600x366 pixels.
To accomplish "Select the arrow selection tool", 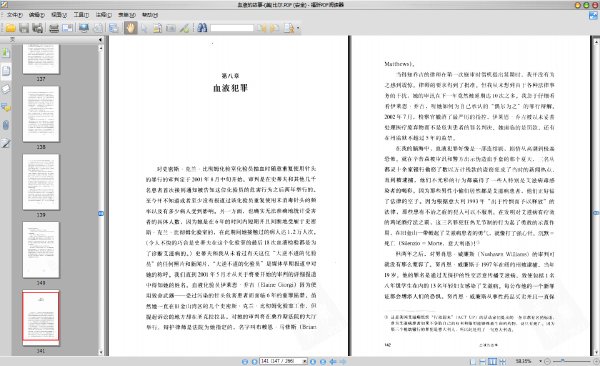I will [144, 28].
